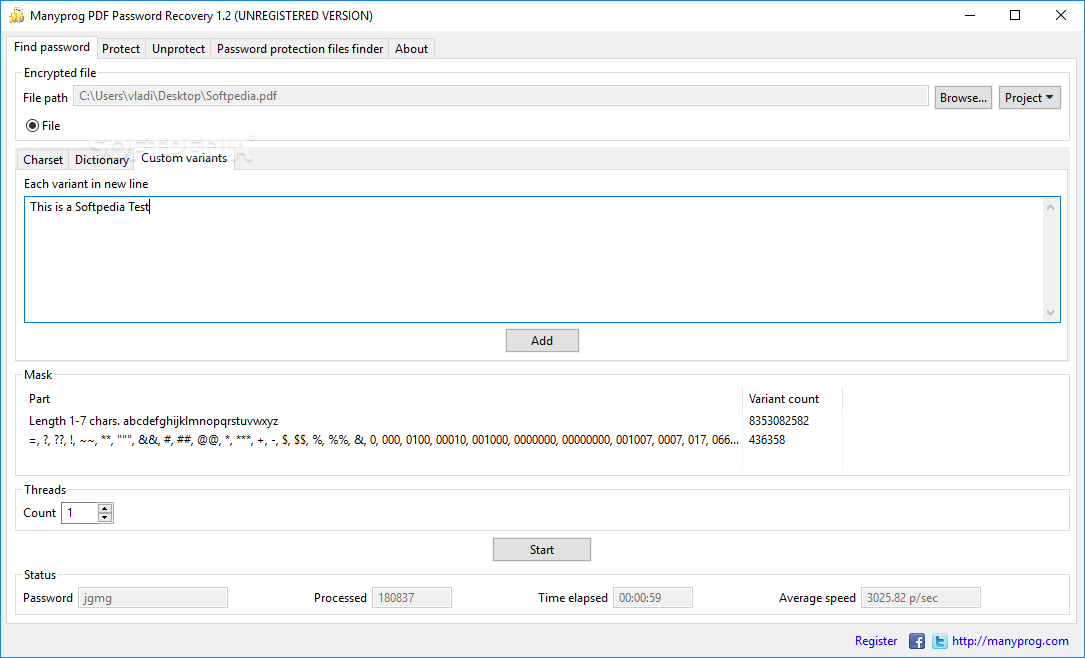Viewport: 1085px width, 658px height.
Task: Increase thread count with up arrow
Action: click(105, 509)
